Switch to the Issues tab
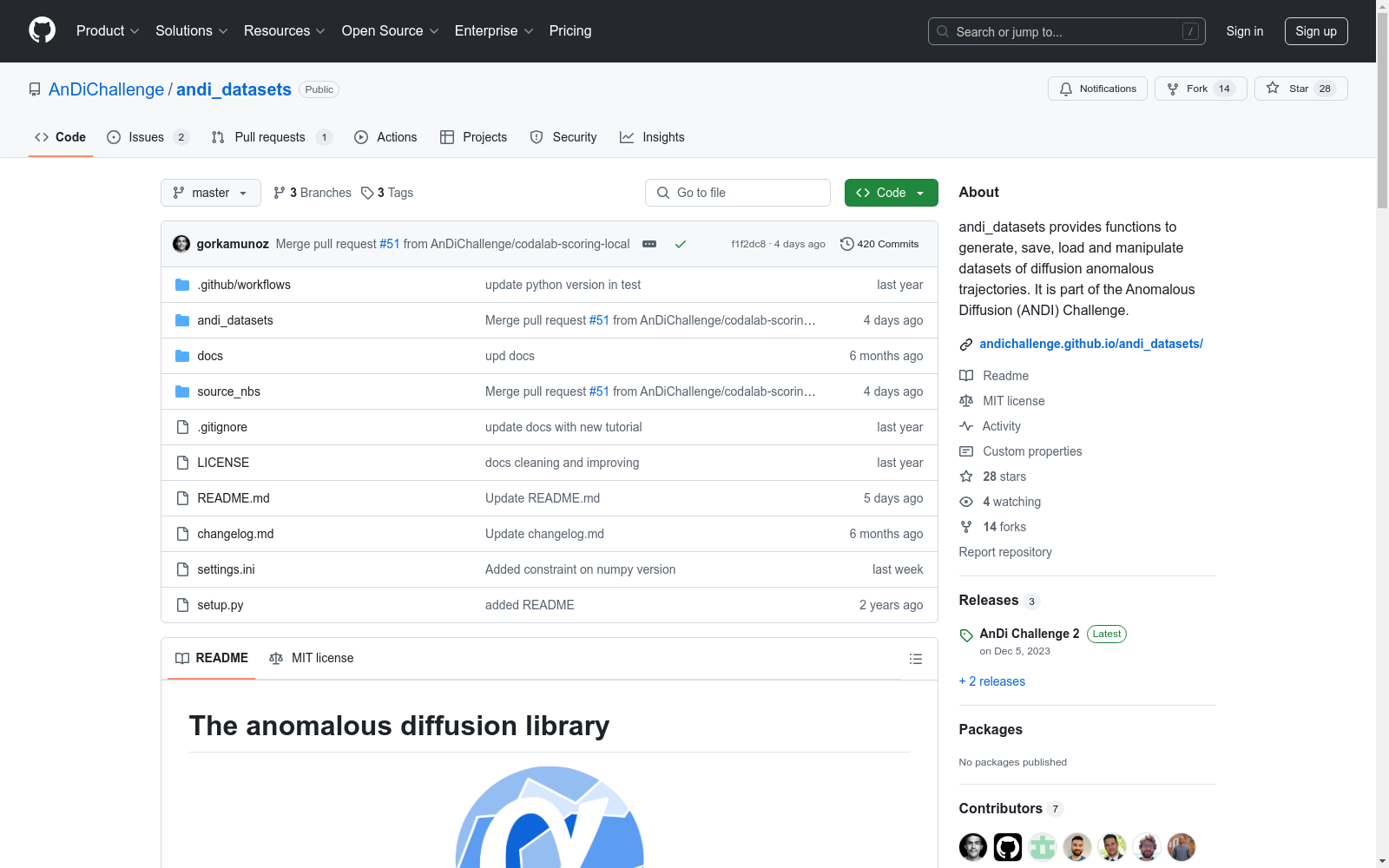Screen dimensions: 1389x868 (148, 137)
